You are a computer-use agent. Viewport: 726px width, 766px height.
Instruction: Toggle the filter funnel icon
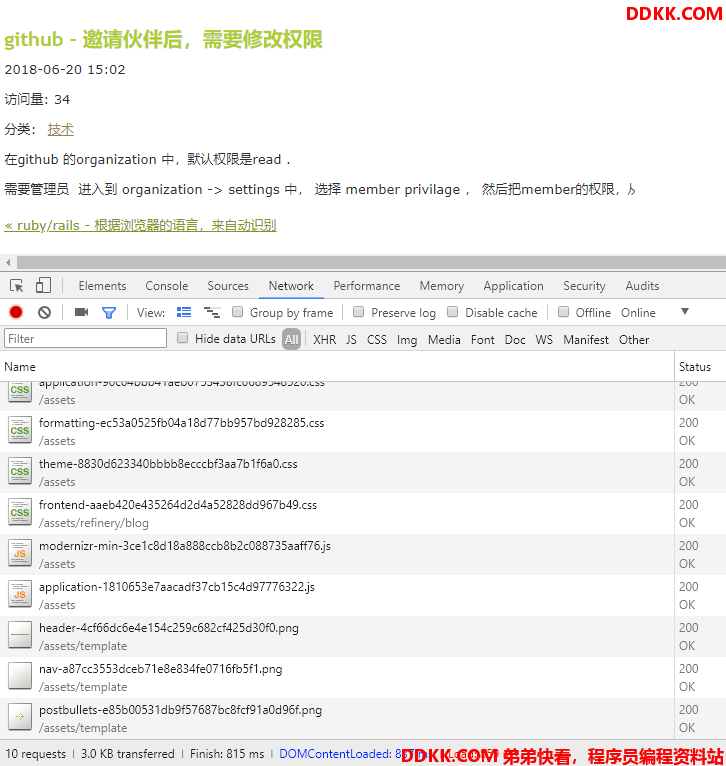[x=108, y=313]
